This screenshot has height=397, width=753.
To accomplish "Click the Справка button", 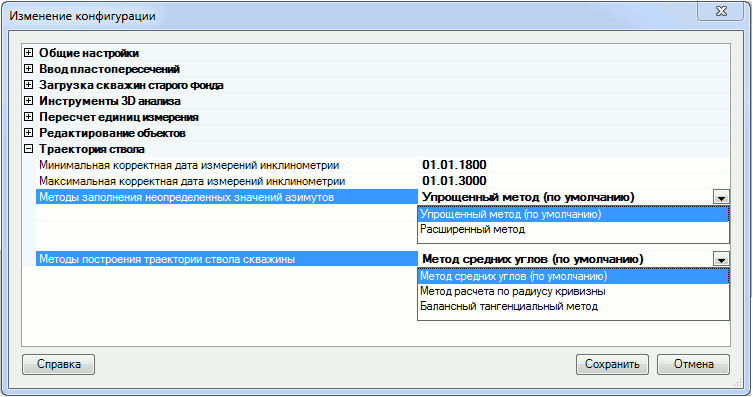I will [x=59, y=364].
